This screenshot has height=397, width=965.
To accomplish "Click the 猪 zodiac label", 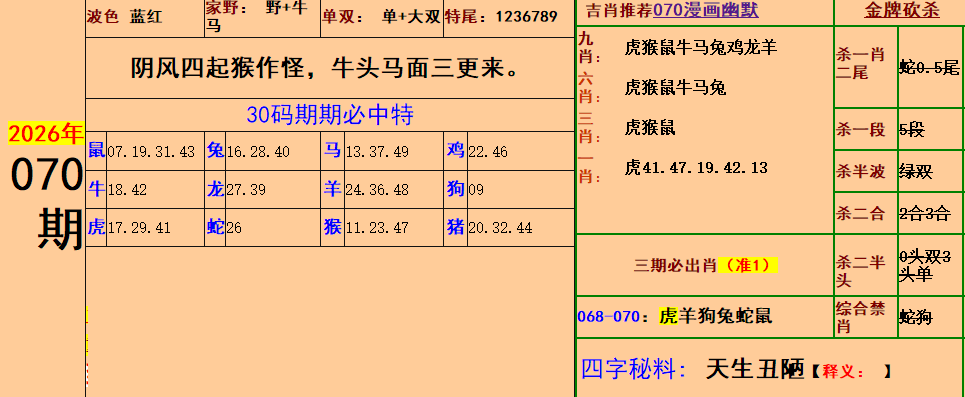I will (455, 227).
